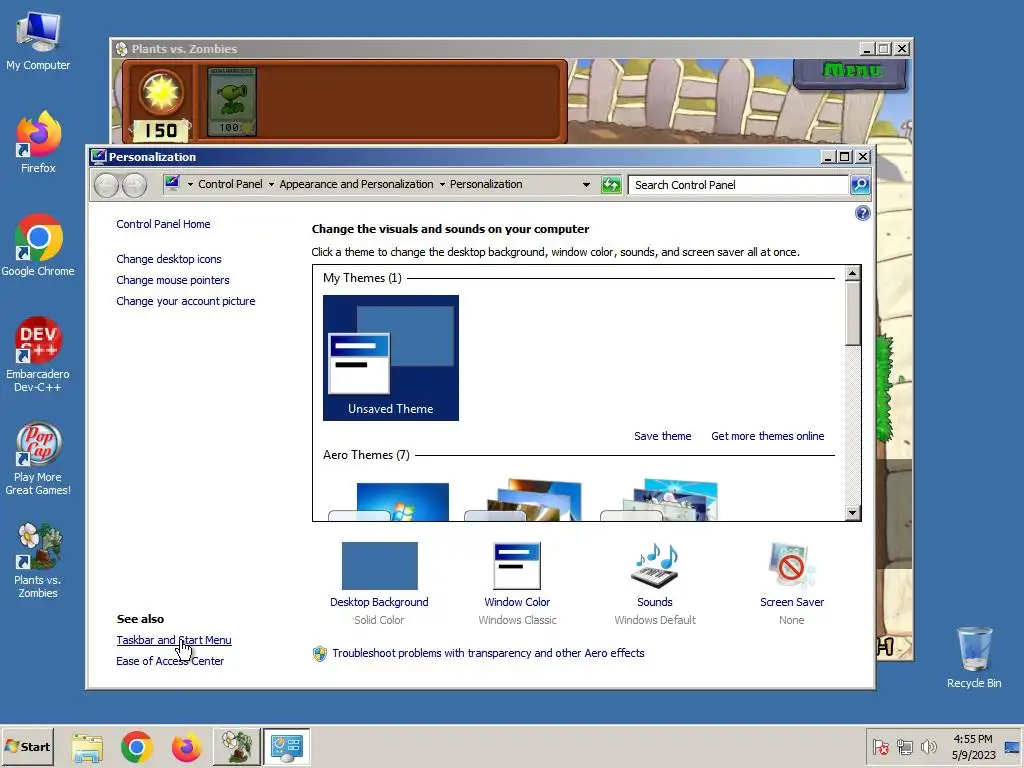The height and width of the screenshot is (768, 1024).
Task: Switch to Plants vs. Zombies taskbar button
Action: point(236,747)
